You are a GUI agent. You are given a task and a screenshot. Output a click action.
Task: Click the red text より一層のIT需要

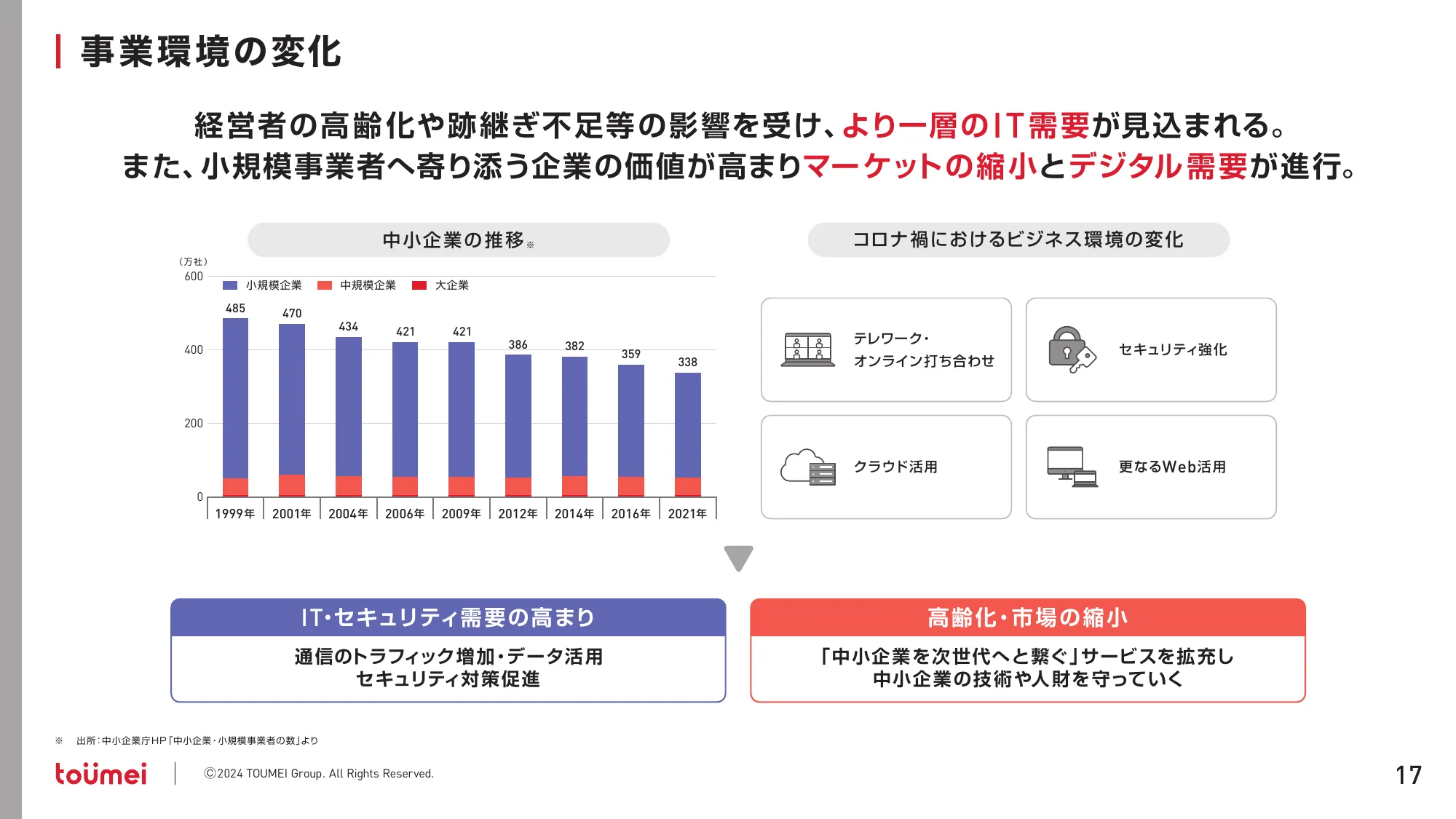point(966,125)
